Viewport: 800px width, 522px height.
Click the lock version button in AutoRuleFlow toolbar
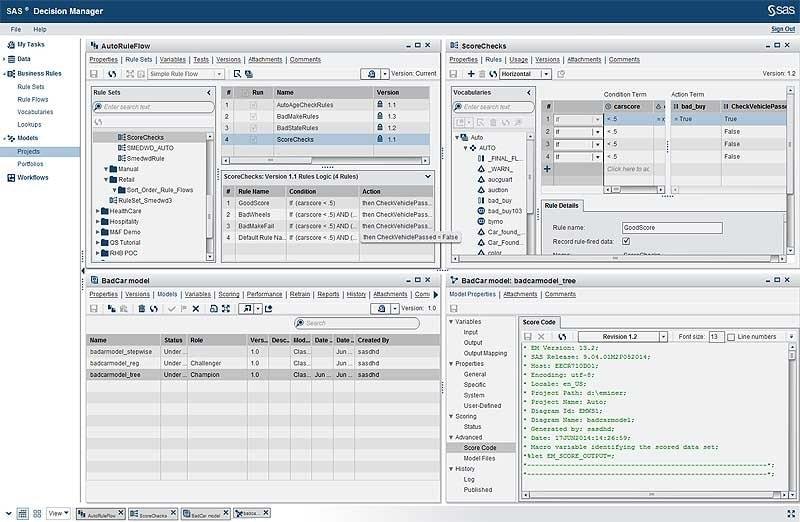tap(371, 74)
